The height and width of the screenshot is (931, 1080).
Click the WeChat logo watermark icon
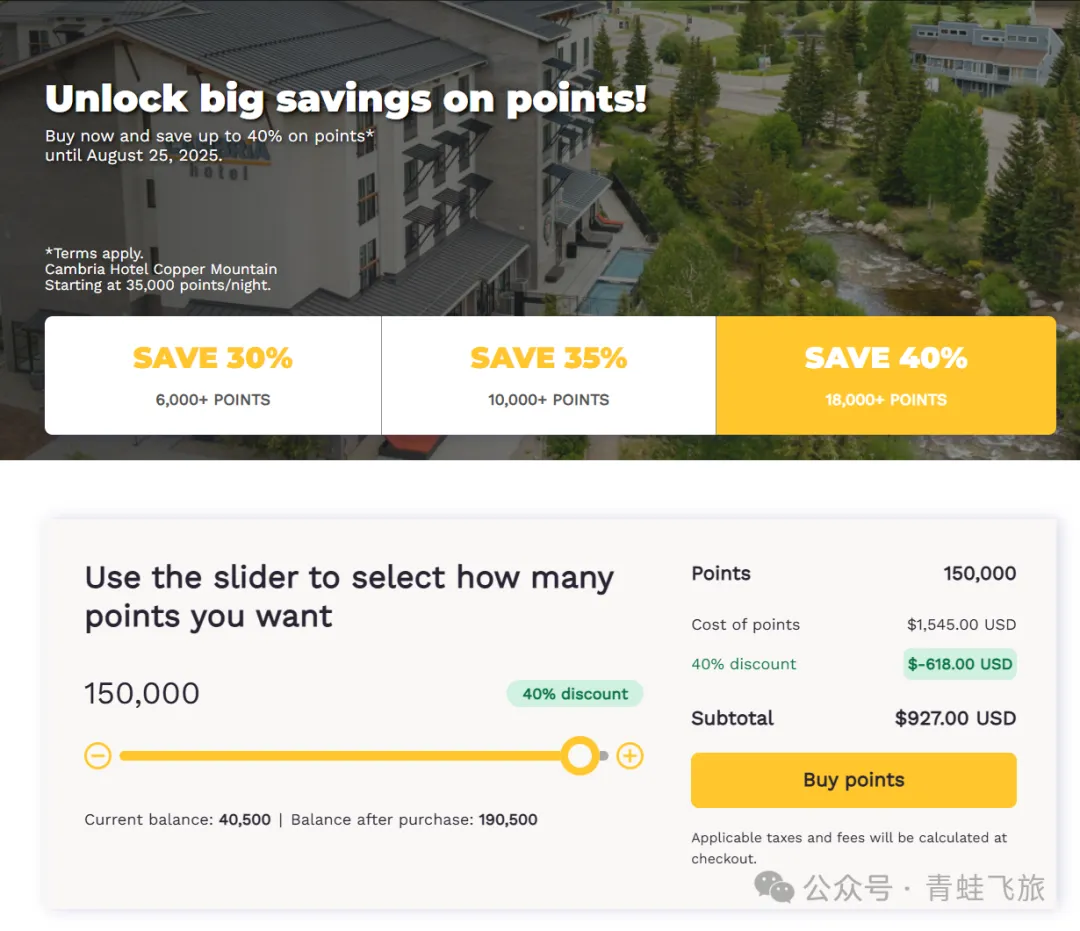pyautogui.click(x=774, y=887)
